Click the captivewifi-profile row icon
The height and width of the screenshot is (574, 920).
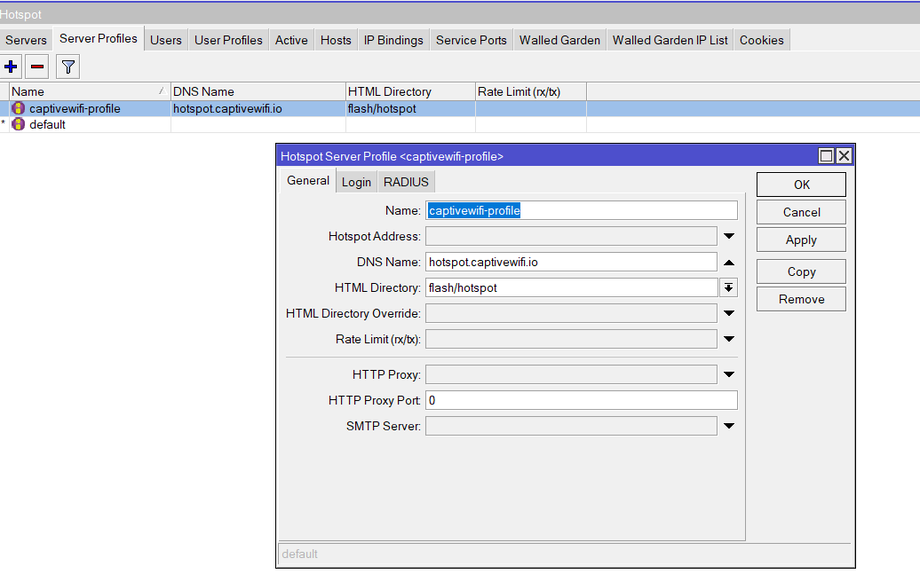[x=18, y=108]
